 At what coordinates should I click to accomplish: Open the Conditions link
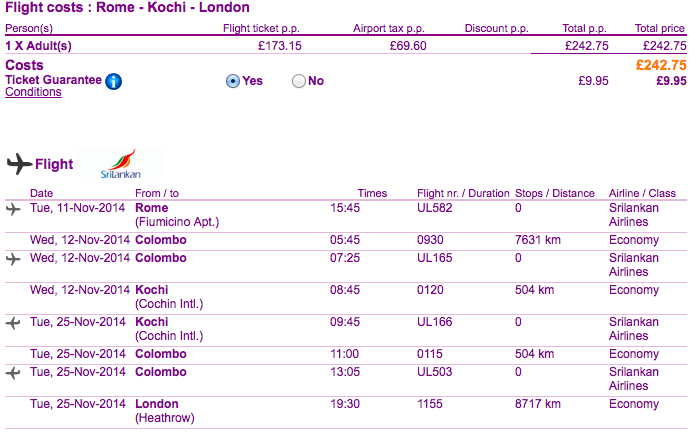33,92
